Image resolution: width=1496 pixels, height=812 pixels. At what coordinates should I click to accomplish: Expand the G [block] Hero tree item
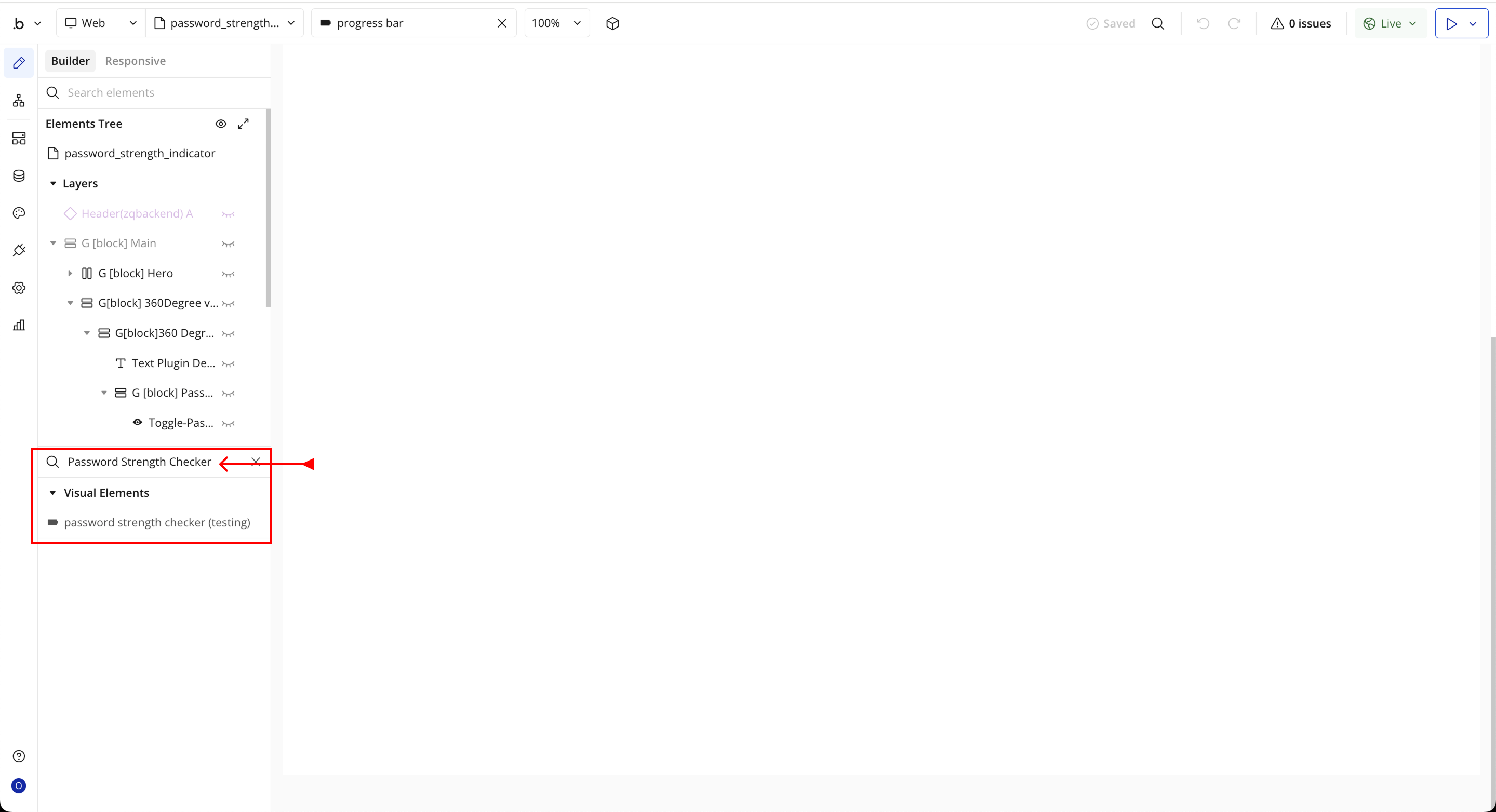[x=70, y=274]
